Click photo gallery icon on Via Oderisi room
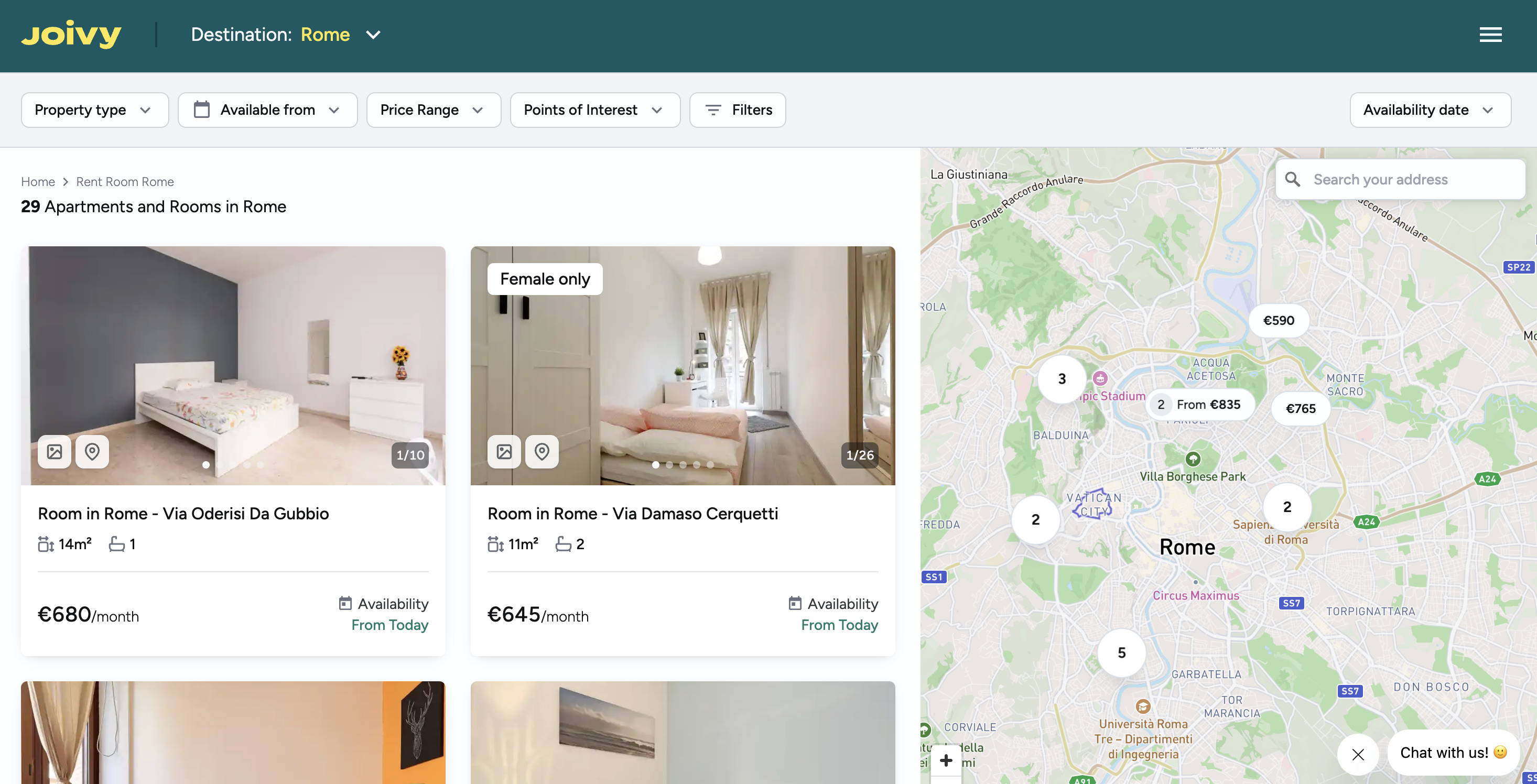 coord(55,452)
